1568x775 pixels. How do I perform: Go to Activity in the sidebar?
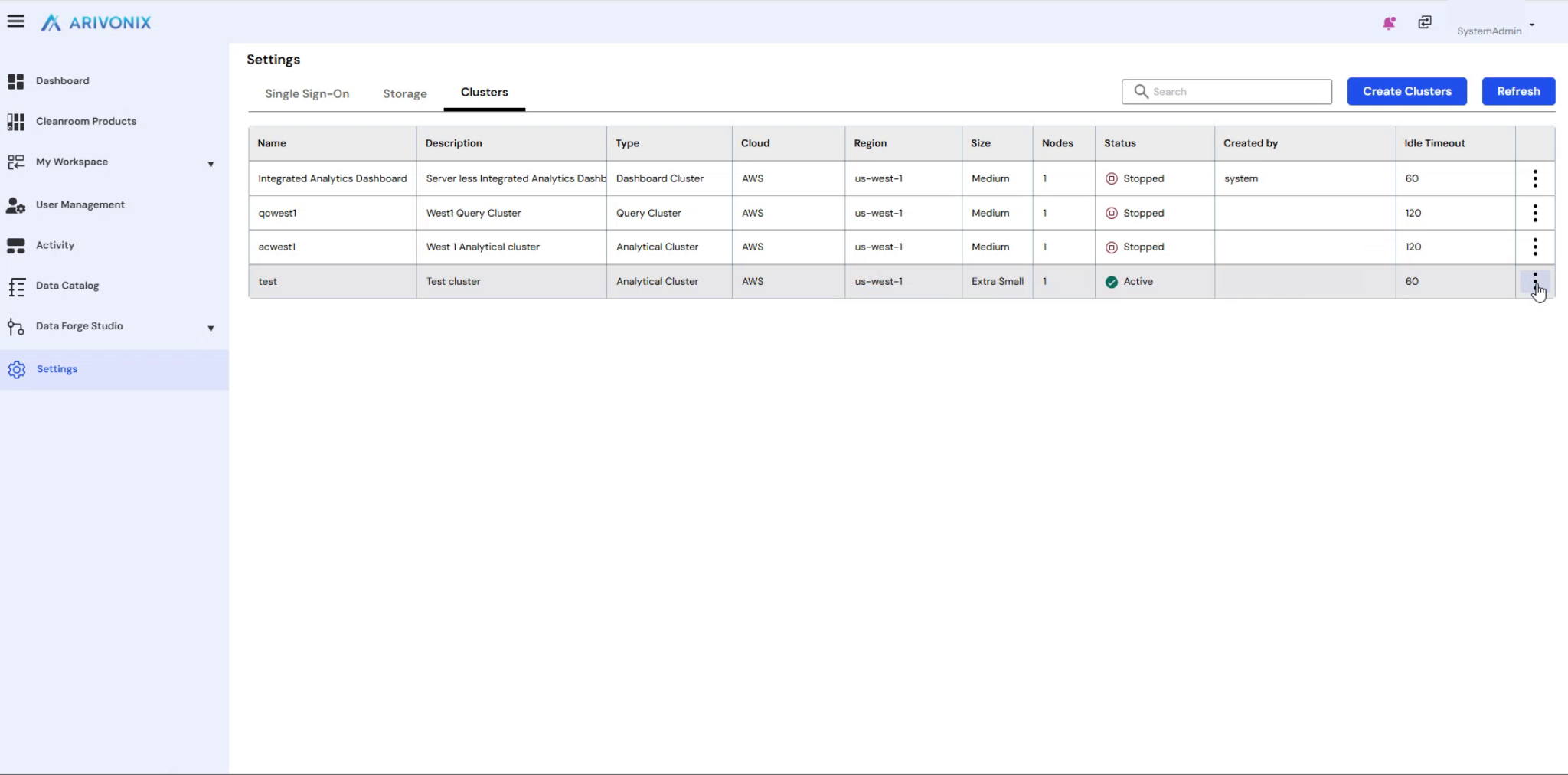[55, 245]
